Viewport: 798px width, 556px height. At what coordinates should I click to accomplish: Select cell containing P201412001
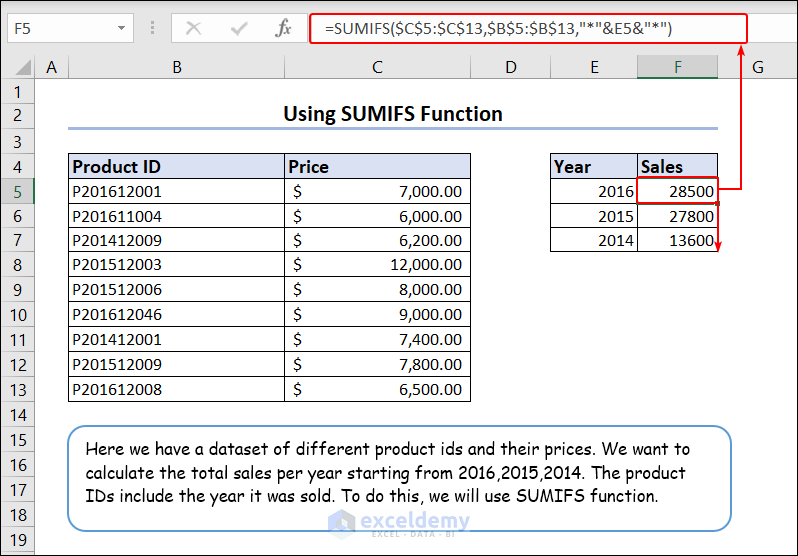point(177,340)
